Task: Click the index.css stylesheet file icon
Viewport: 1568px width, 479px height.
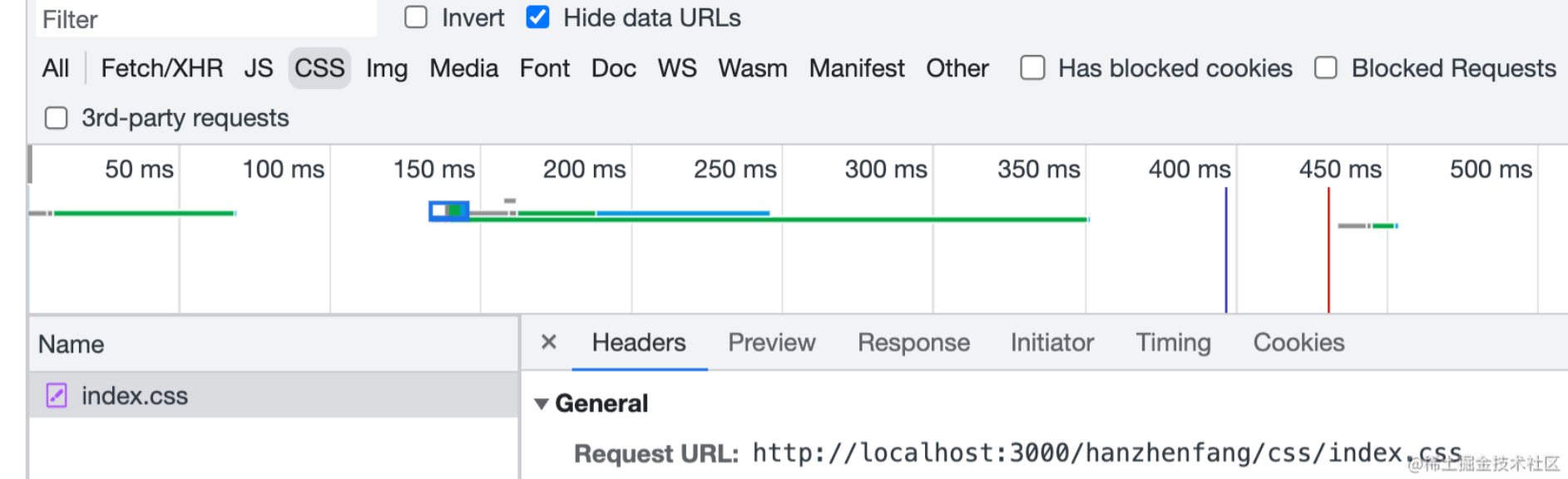Action: click(x=57, y=395)
